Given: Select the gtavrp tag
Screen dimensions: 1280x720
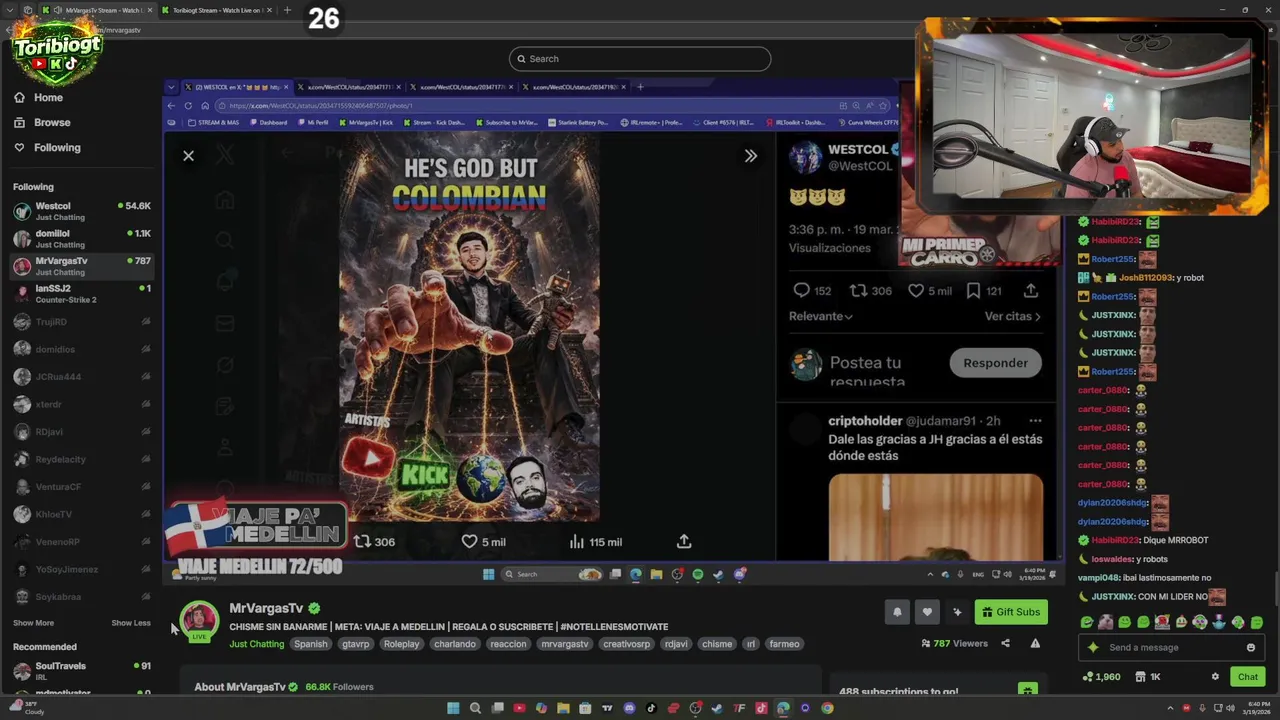Looking at the screenshot, I should [356, 644].
